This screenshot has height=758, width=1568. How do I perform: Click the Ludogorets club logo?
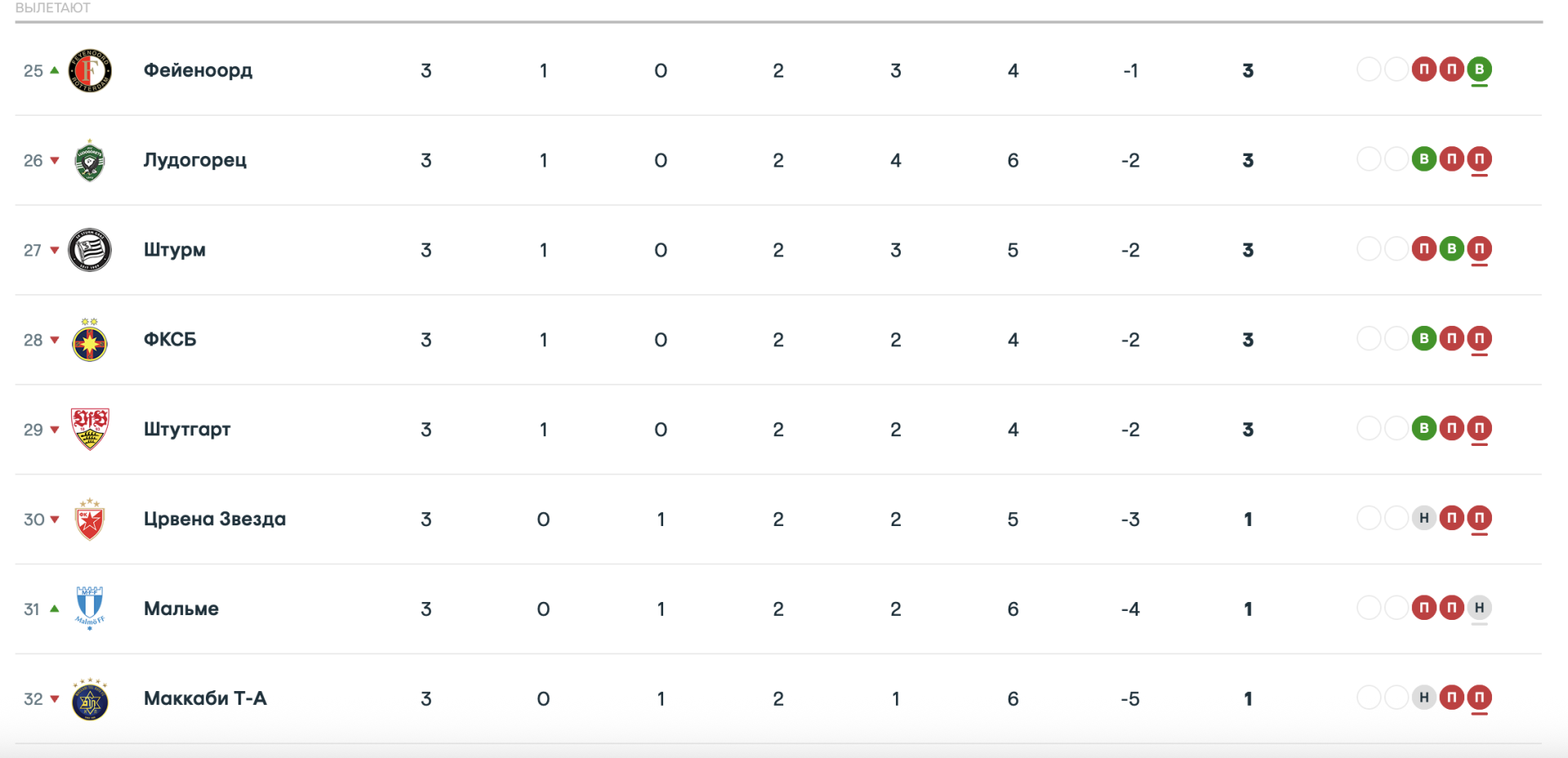pos(90,160)
